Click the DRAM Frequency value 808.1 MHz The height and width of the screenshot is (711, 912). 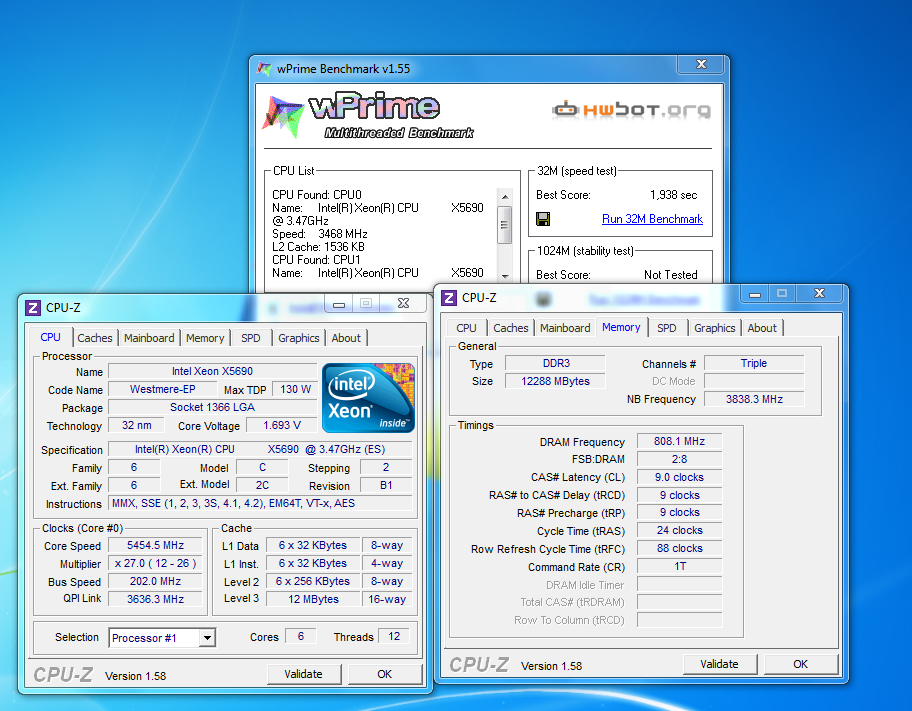tap(679, 442)
